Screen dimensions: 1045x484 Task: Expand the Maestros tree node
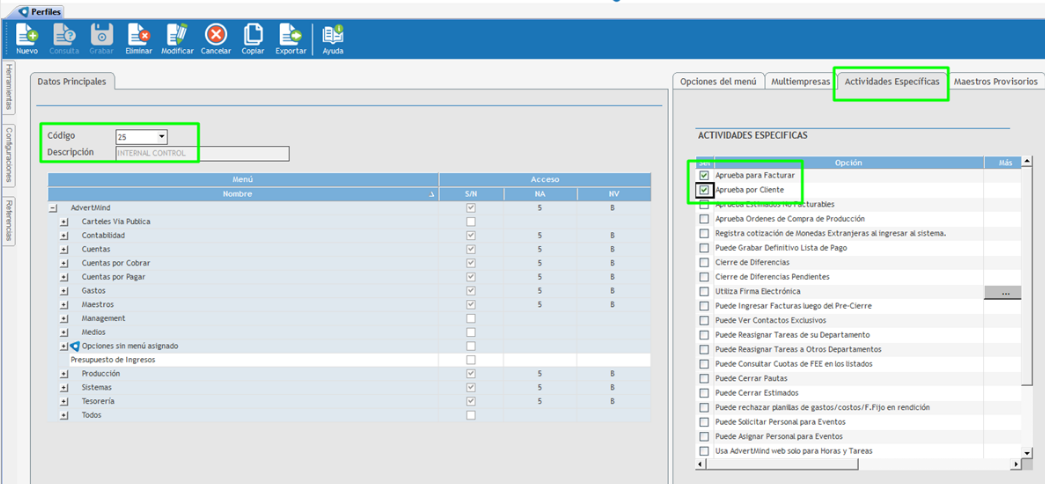coord(64,305)
